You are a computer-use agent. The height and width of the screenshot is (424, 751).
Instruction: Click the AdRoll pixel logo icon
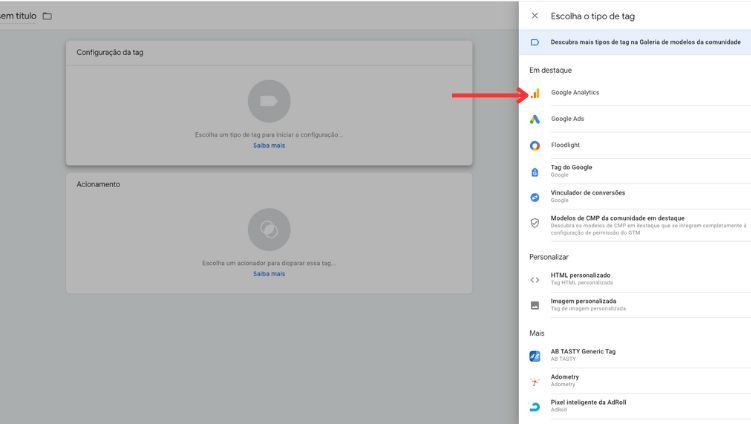pyautogui.click(x=535, y=407)
